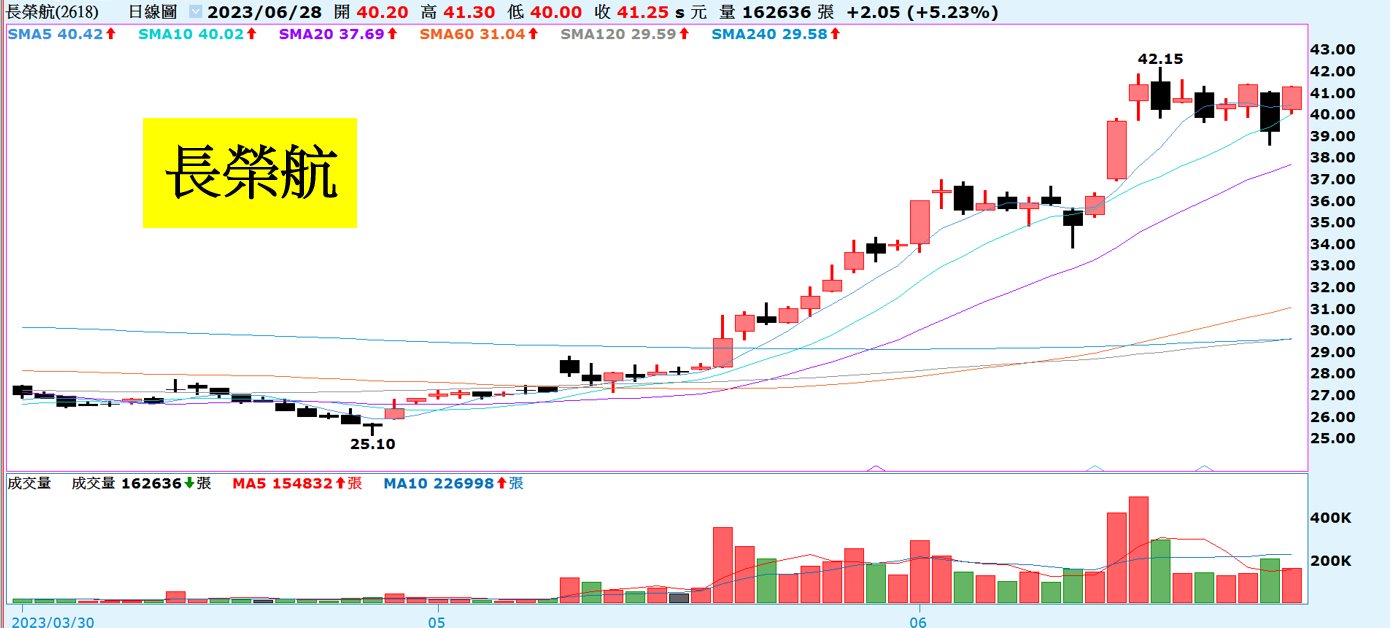Select the SMA240 moving average label

769,34
